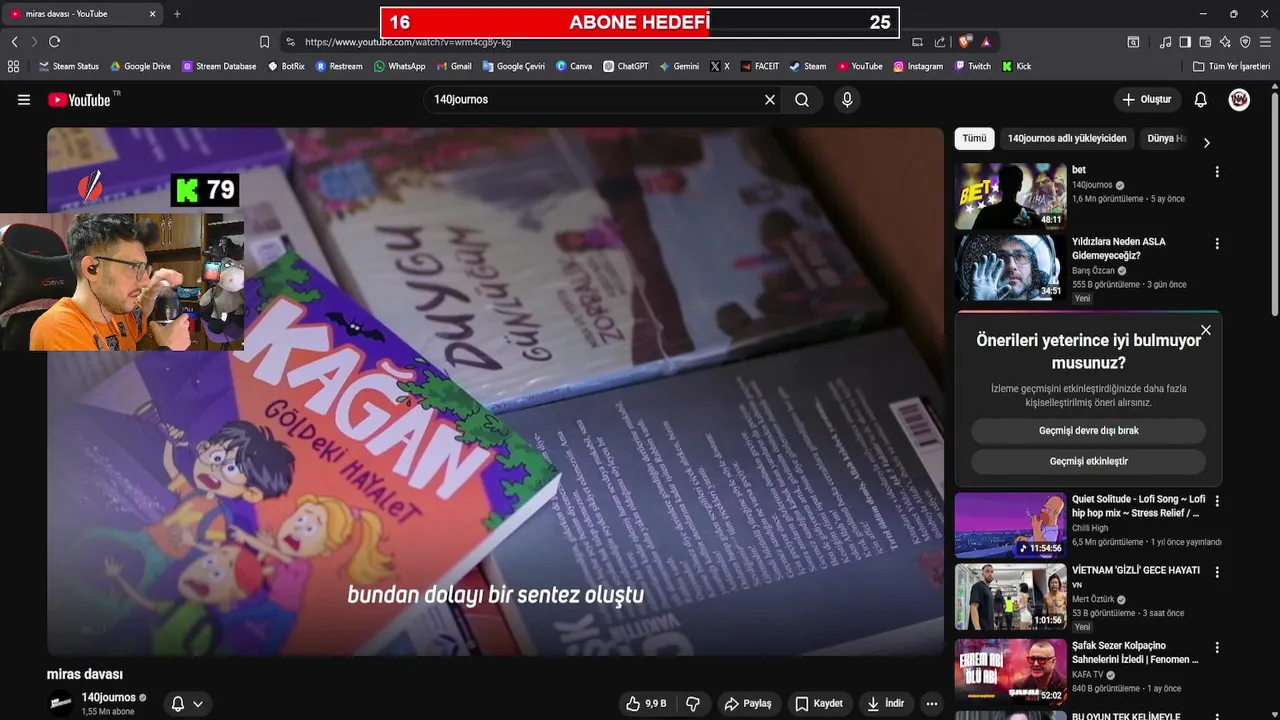
Task: Open options for Şafak Sezer video
Action: (x=1217, y=647)
